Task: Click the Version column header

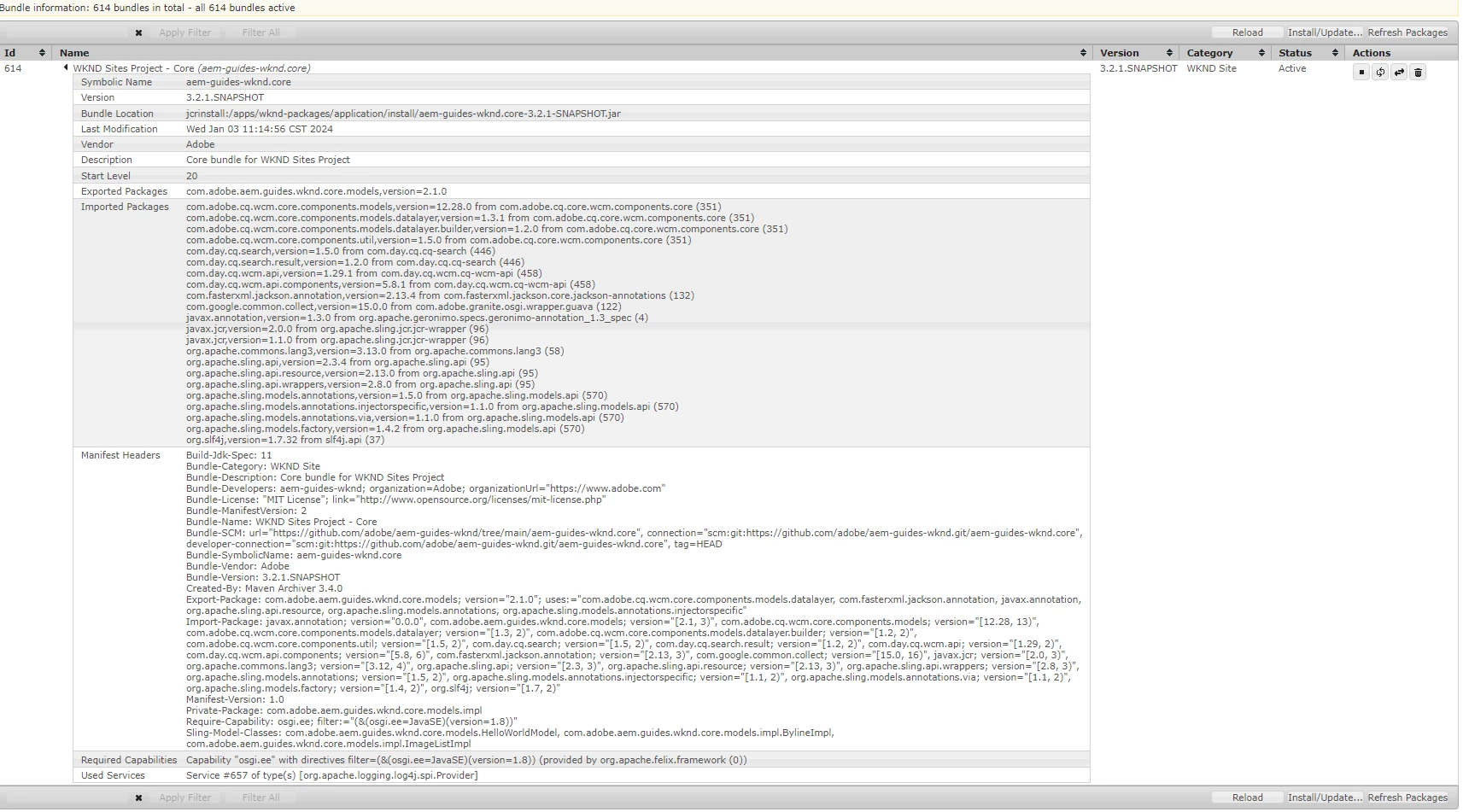Action: tap(1135, 53)
